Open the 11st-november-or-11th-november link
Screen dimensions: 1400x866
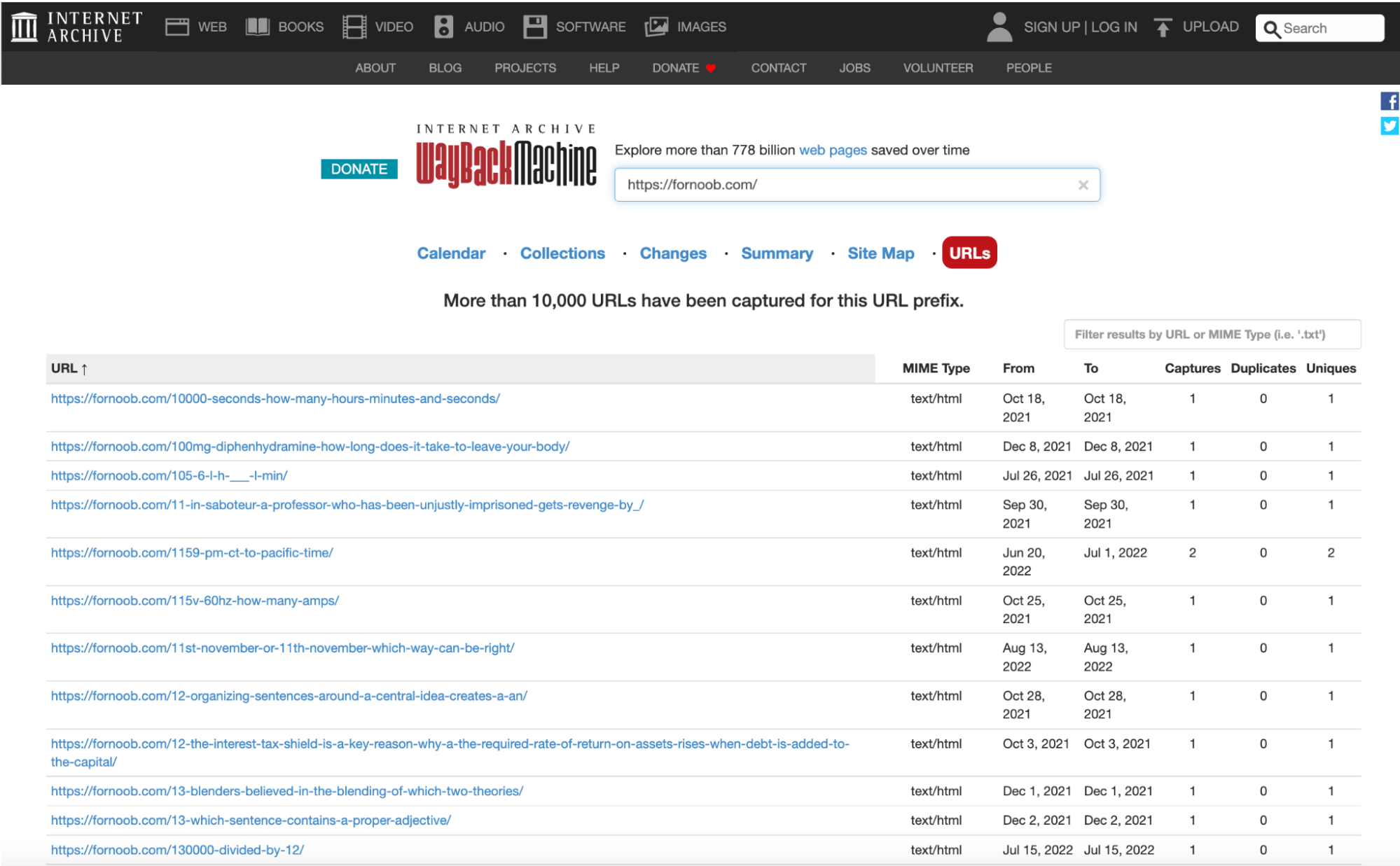pos(282,648)
